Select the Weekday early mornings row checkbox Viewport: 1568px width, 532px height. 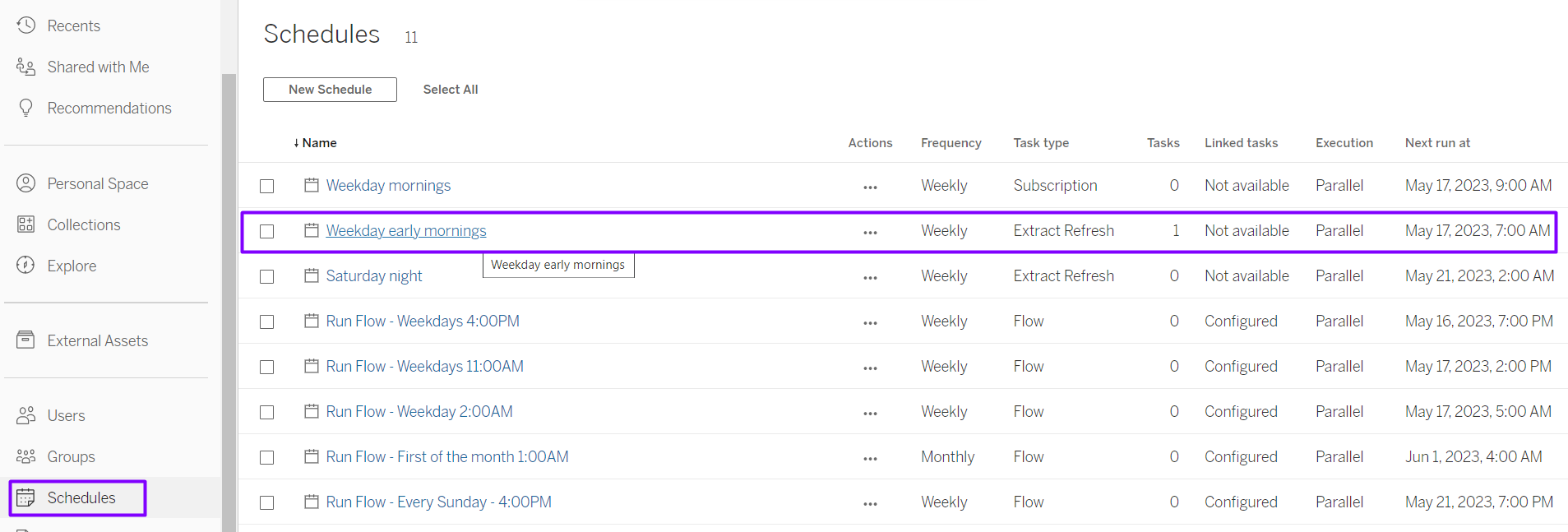(x=267, y=231)
